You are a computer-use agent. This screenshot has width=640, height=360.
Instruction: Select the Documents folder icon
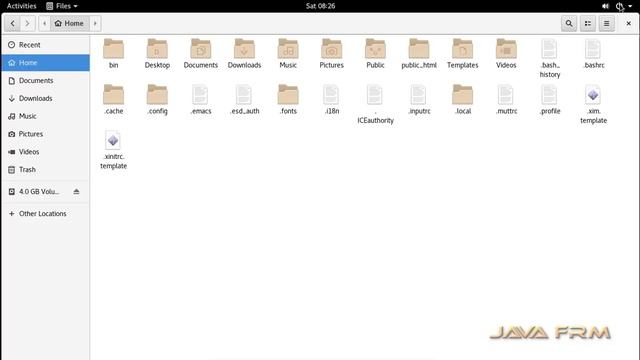[201, 49]
